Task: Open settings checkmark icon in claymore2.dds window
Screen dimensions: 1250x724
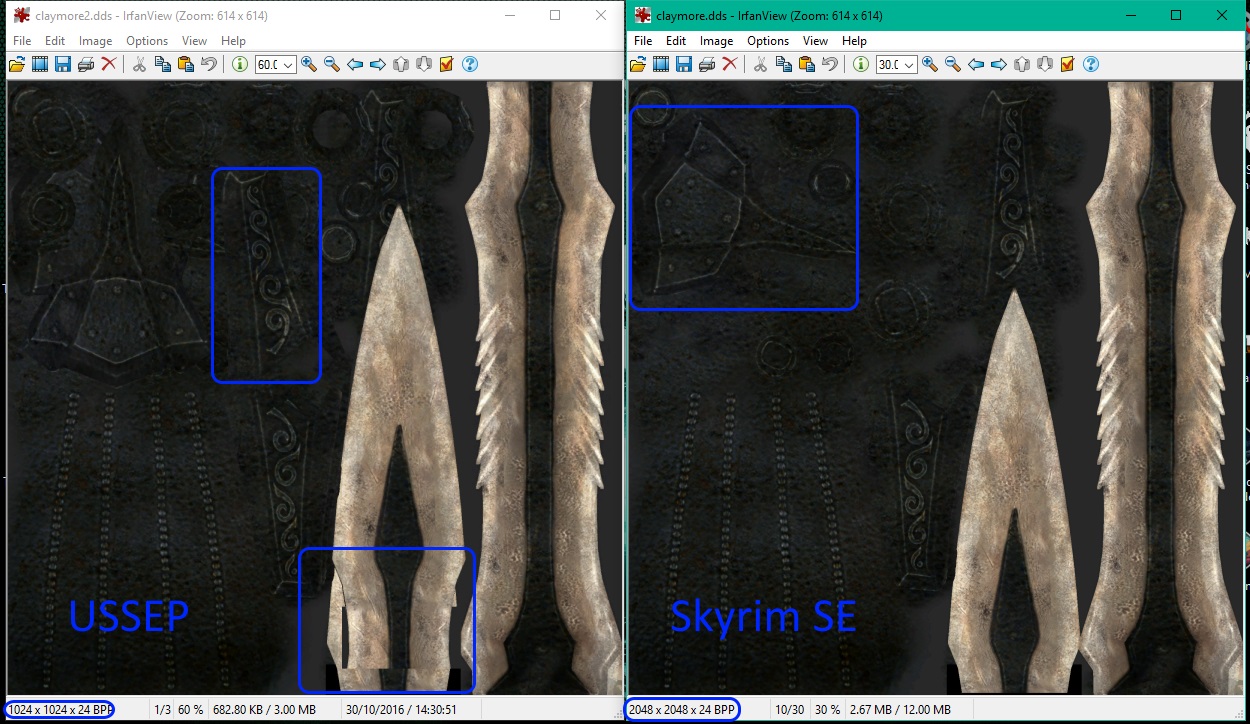Action: pos(447,64)
